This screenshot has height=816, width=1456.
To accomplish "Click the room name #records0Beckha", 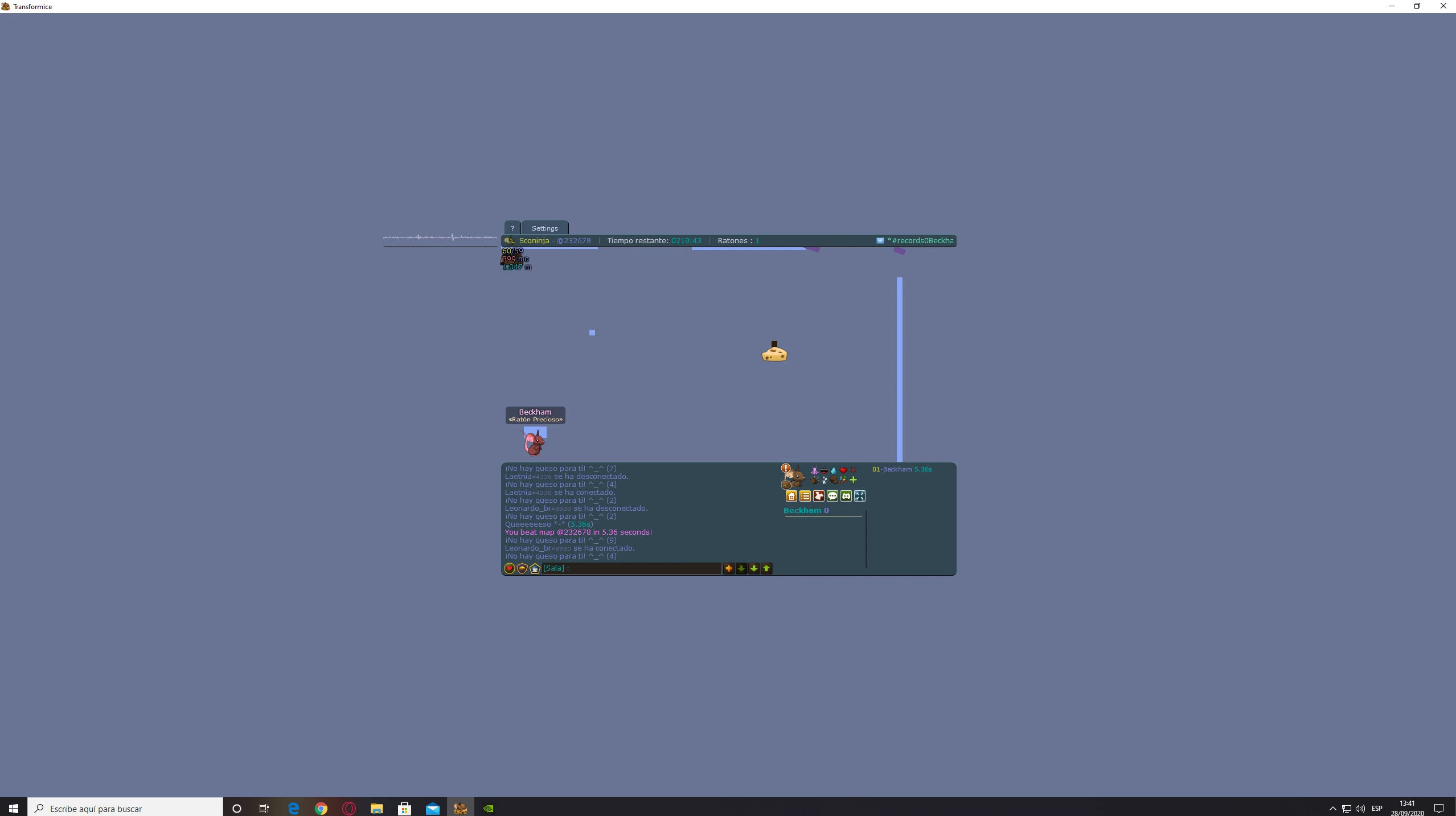I will 920,240.
